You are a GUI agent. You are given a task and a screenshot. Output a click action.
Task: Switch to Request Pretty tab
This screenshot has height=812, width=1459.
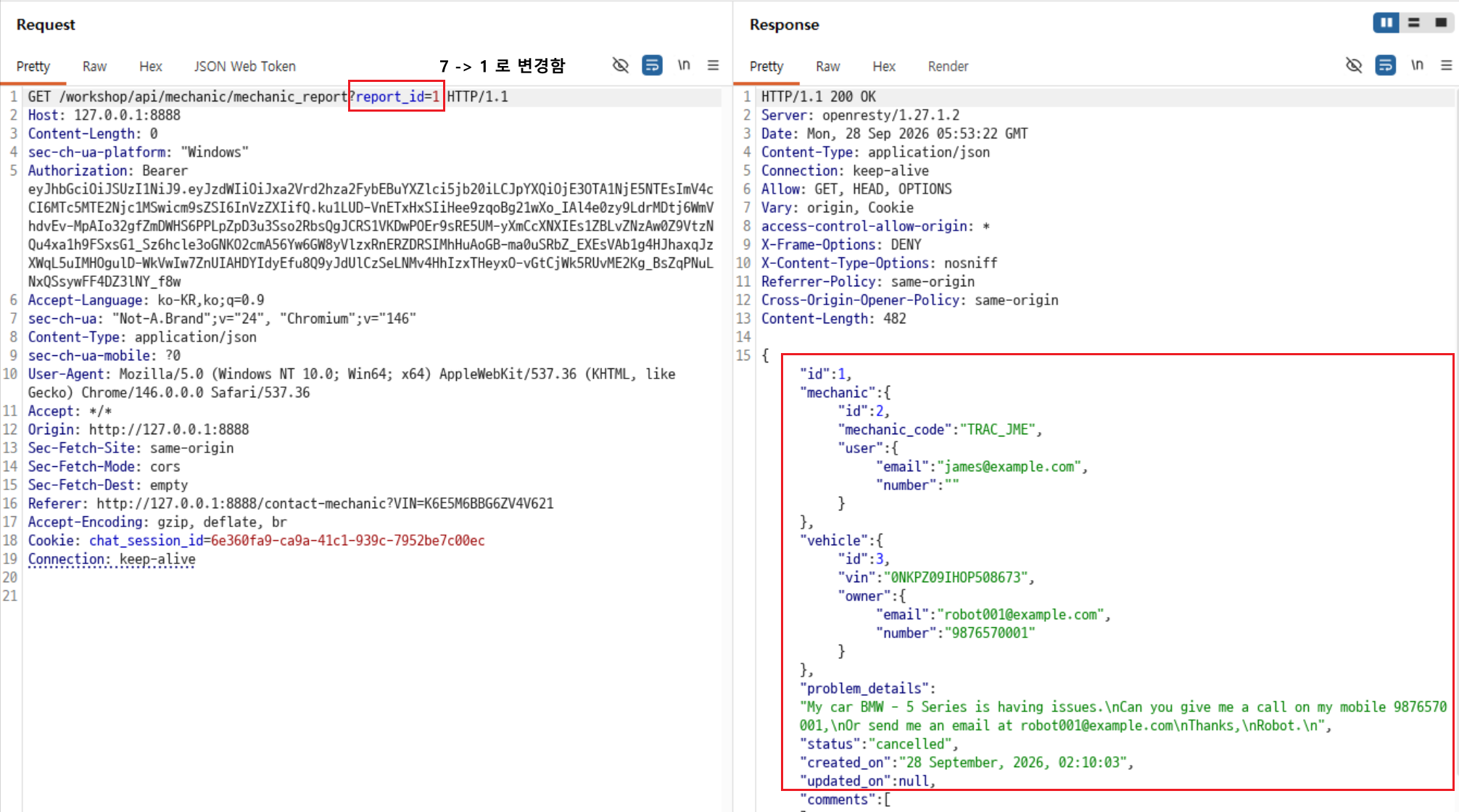(33, 66)
